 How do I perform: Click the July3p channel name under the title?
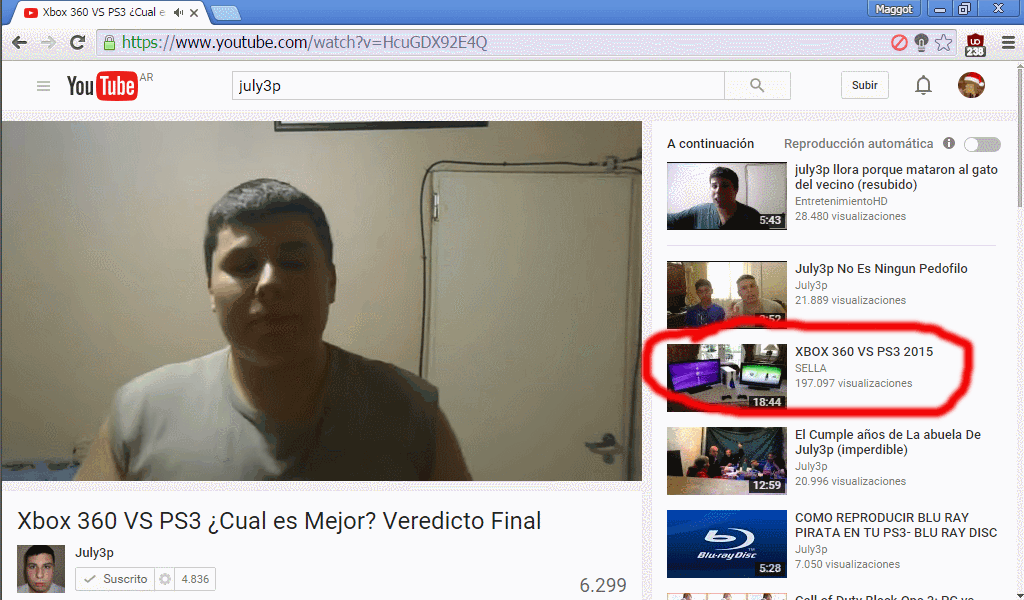(x=95, y=552)
